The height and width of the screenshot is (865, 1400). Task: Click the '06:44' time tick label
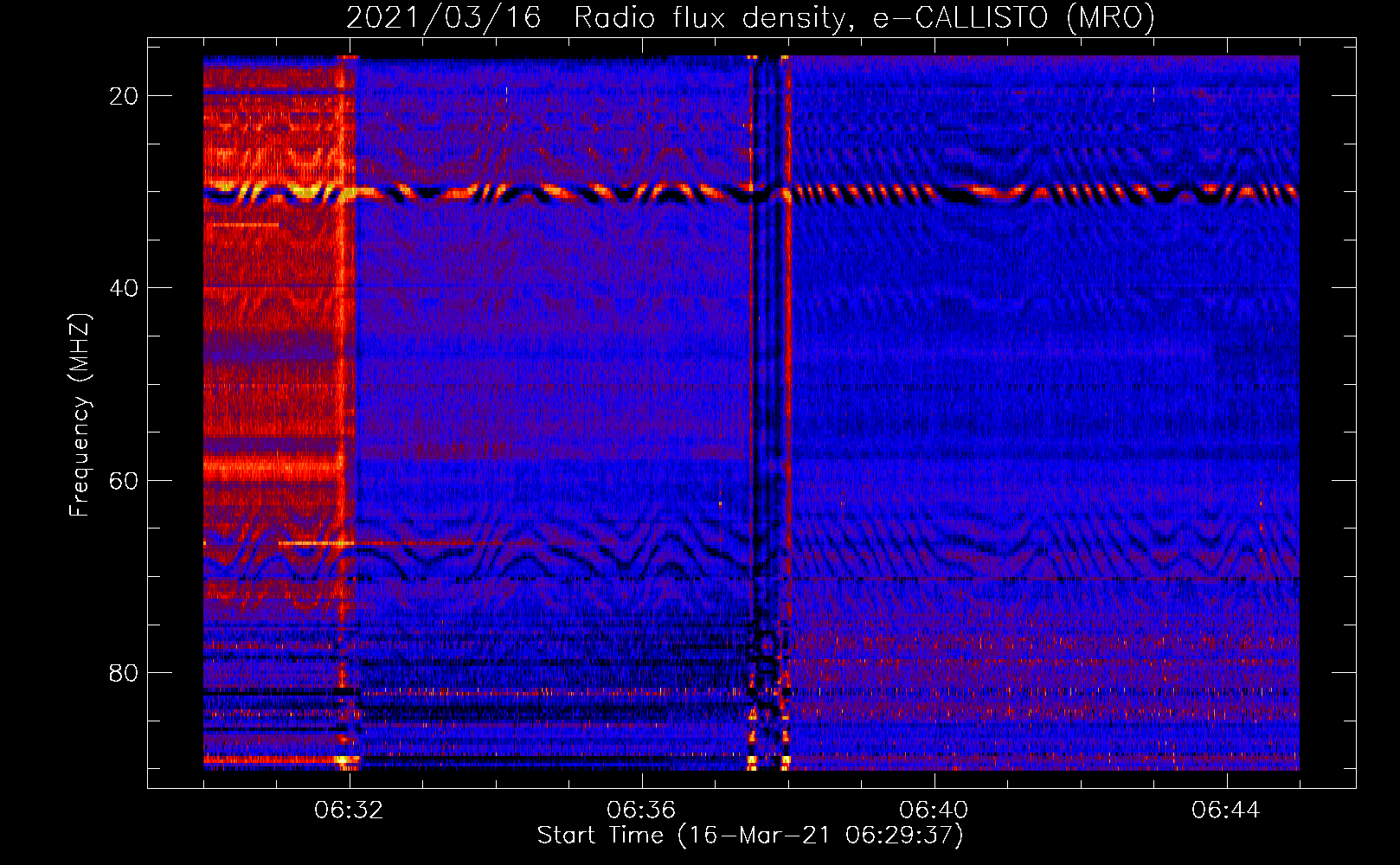pyautogui.click(x=1226, y=810)
